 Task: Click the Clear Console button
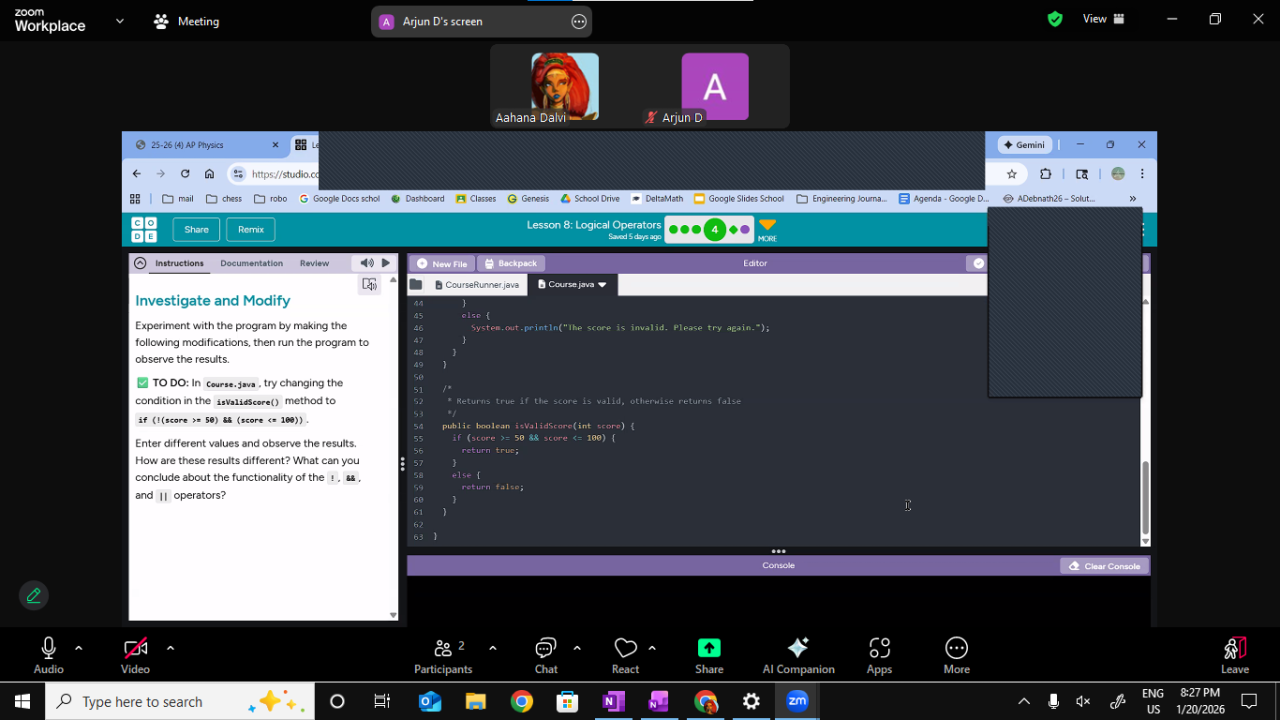point(1105,566)
